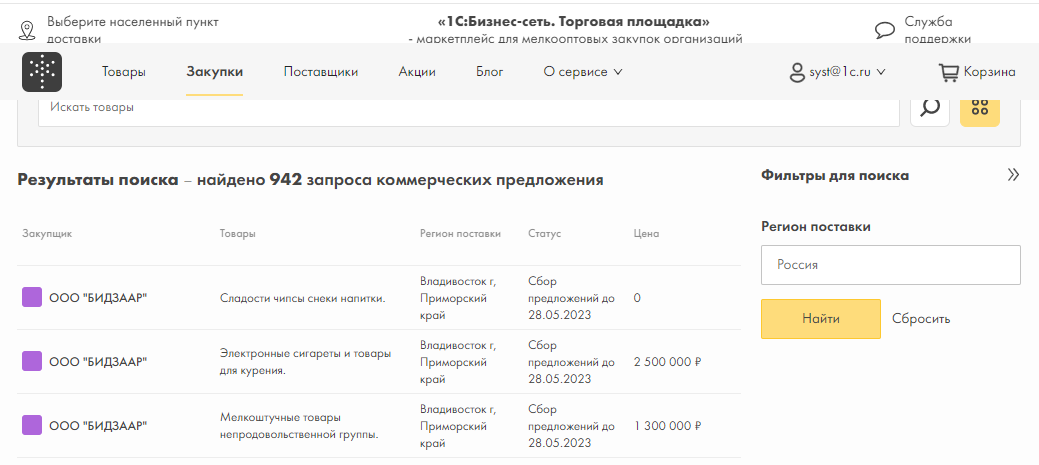This screenshot has height=465, width=1039.
Task: Click the "Статус" column header
Action: point(545,233)
